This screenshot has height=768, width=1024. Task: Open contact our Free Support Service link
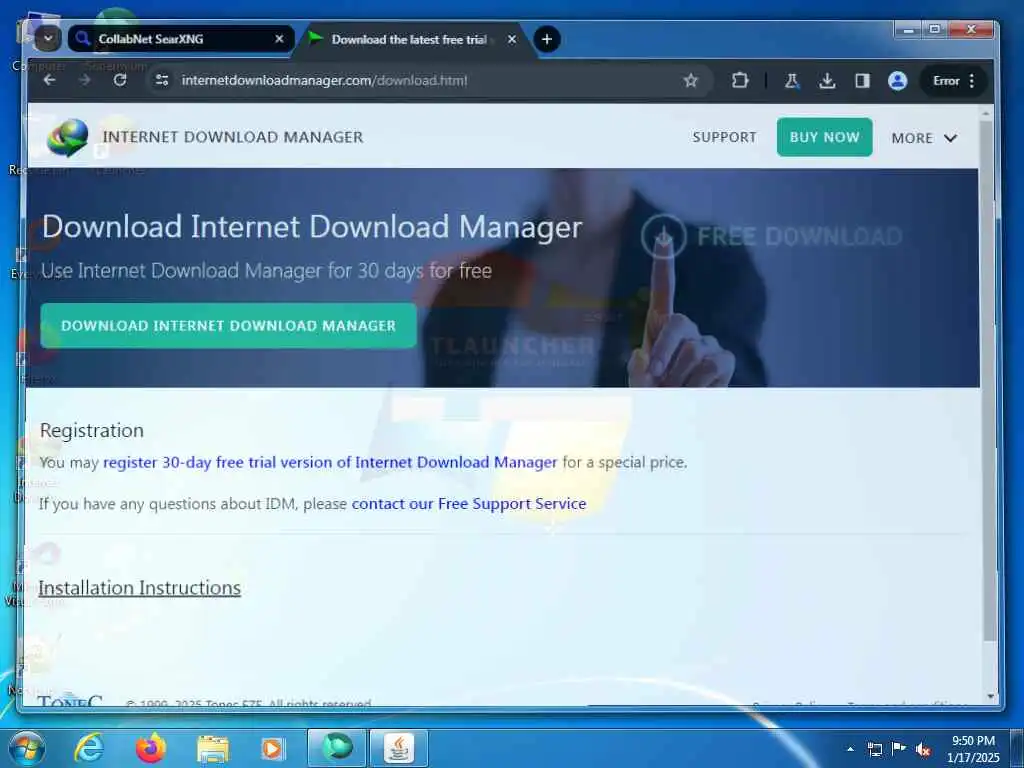(469, 504)
